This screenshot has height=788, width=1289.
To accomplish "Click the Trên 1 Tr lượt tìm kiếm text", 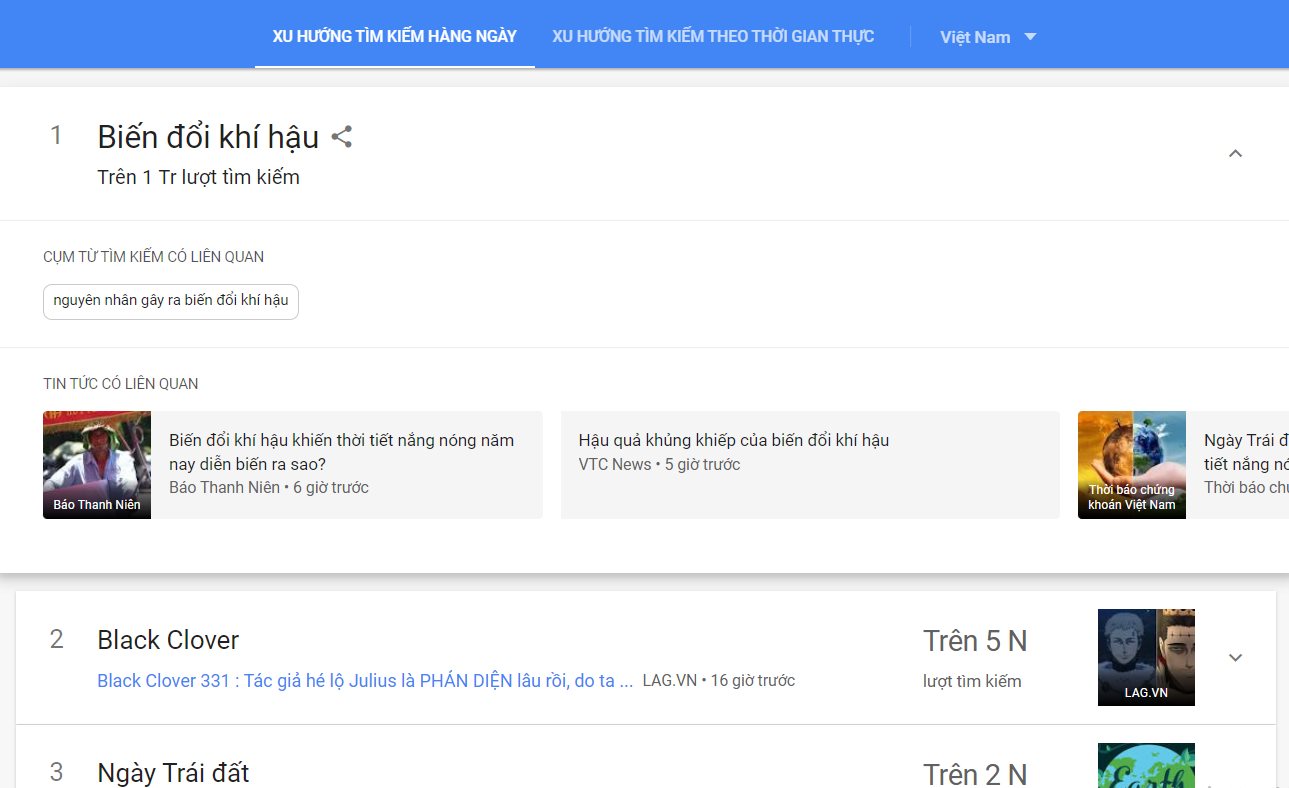I will pyautogui.click(x=198, y=177).
